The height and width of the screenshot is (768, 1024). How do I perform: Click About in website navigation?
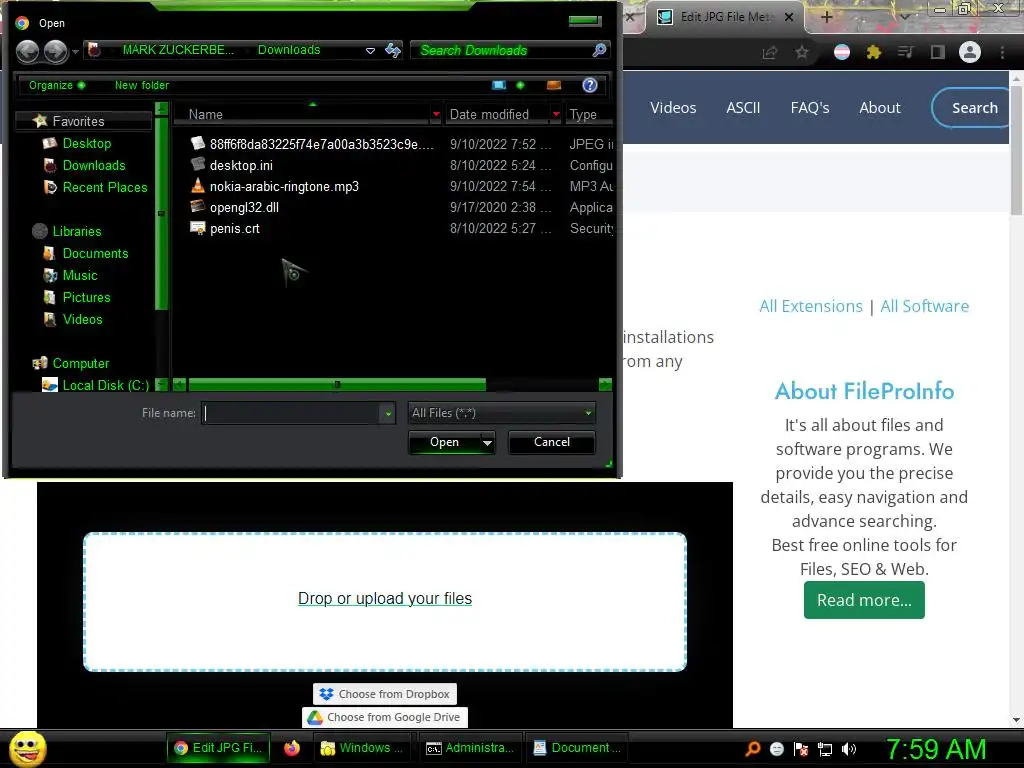[880, 108]
